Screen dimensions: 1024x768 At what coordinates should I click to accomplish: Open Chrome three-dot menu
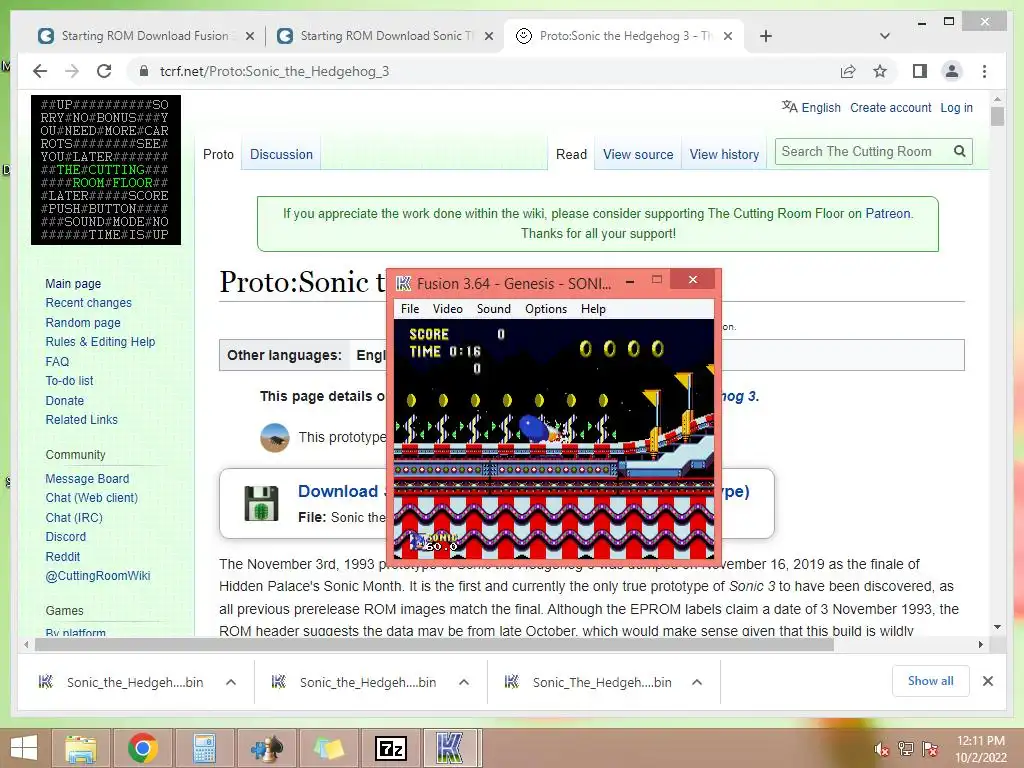[x=984, y=71]
